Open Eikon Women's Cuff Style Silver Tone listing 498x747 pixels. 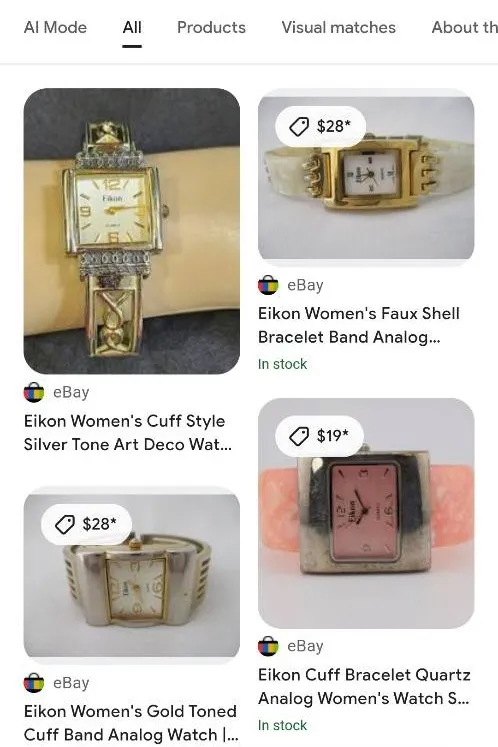tap(128, 433)
